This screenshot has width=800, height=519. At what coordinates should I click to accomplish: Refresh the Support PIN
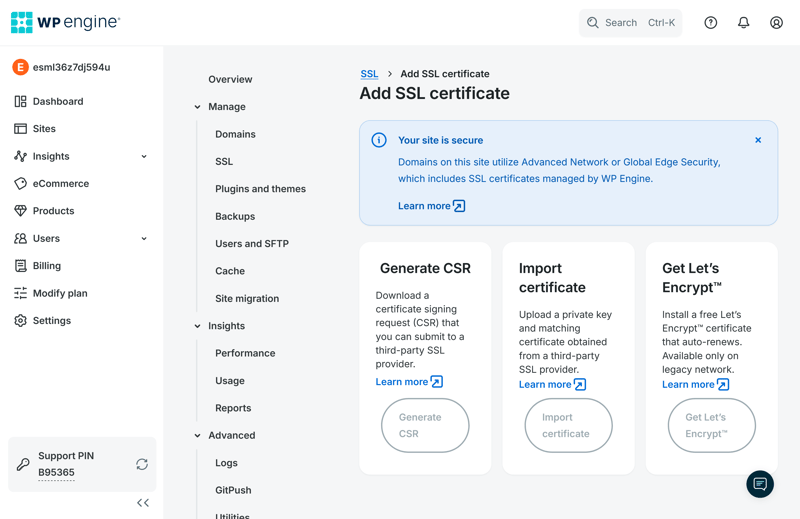[142, 464]
